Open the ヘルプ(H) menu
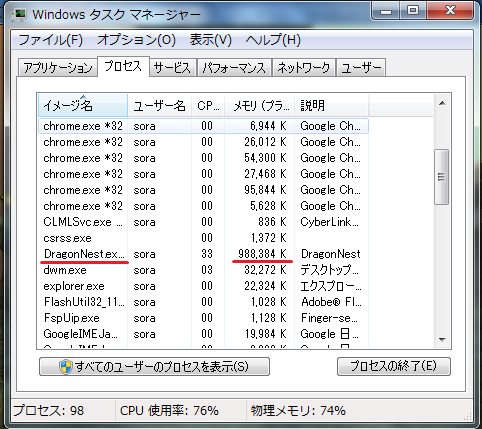The width and height of the screenshot is (482, 429). (273, 40)
